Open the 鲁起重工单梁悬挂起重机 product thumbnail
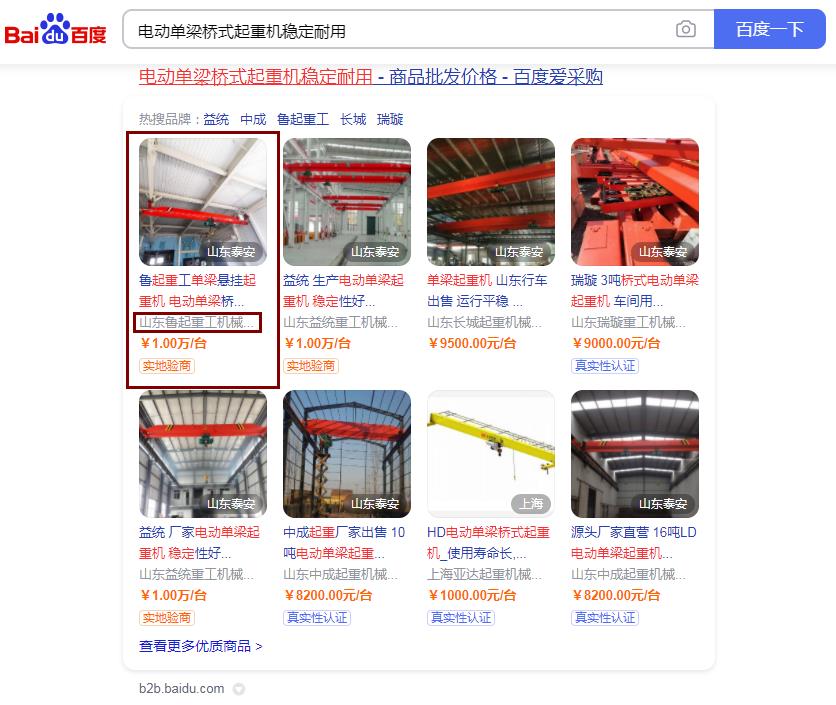This screenshot has height=705, width=836. coord(203,202)
